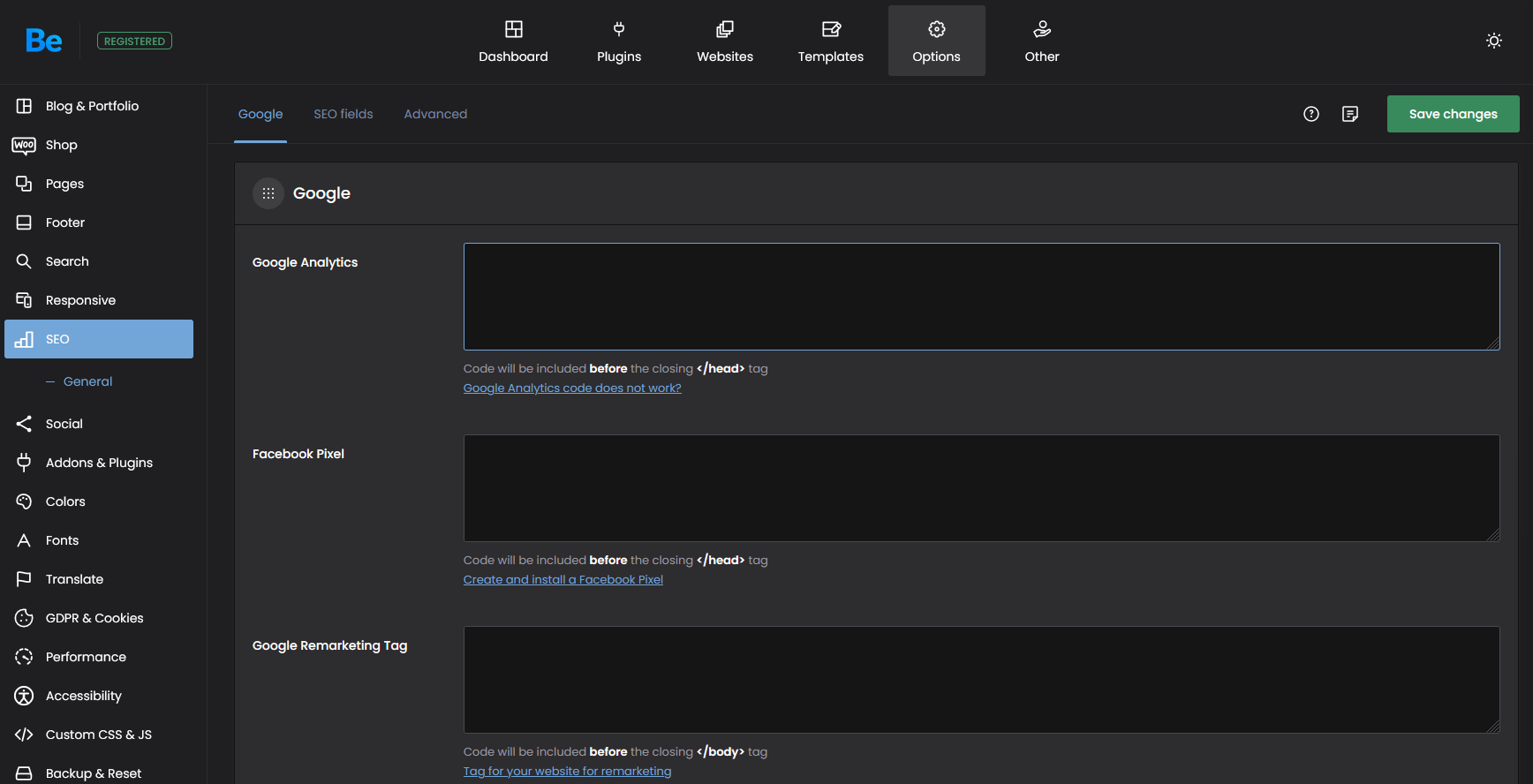Switch to the Advanced tab
1533x784 pixels.
pos(435,114)
